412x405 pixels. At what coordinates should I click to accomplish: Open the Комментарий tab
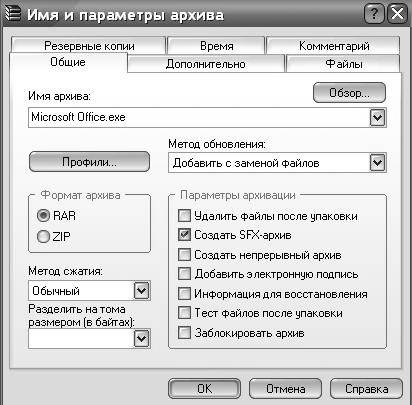pyautogui.click(x=334, y=46)
